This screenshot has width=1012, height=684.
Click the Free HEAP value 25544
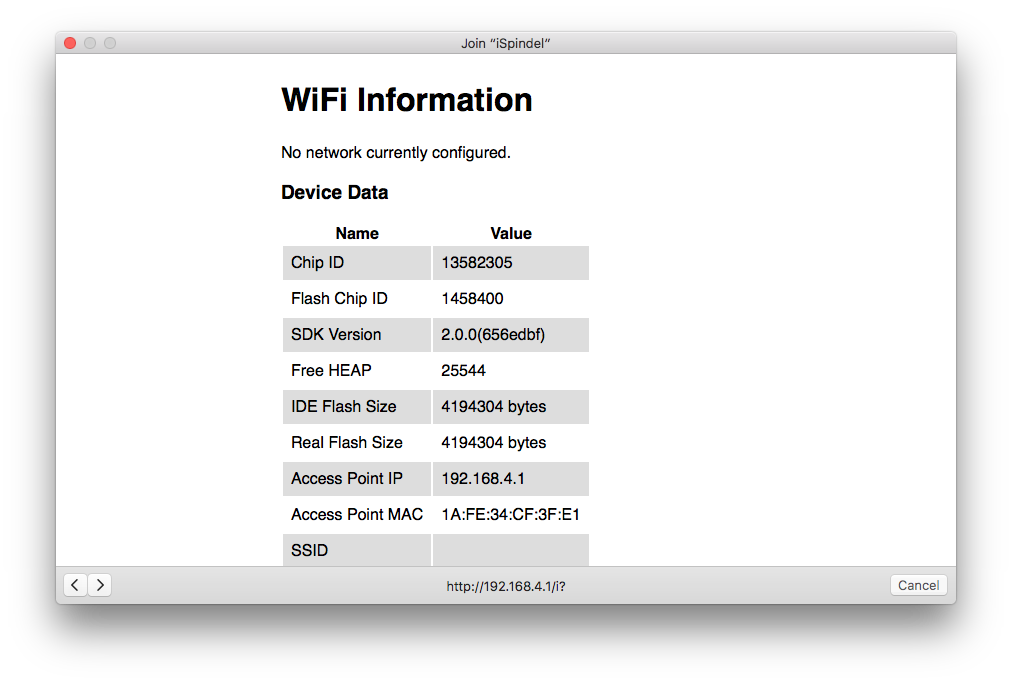point(463,371)
